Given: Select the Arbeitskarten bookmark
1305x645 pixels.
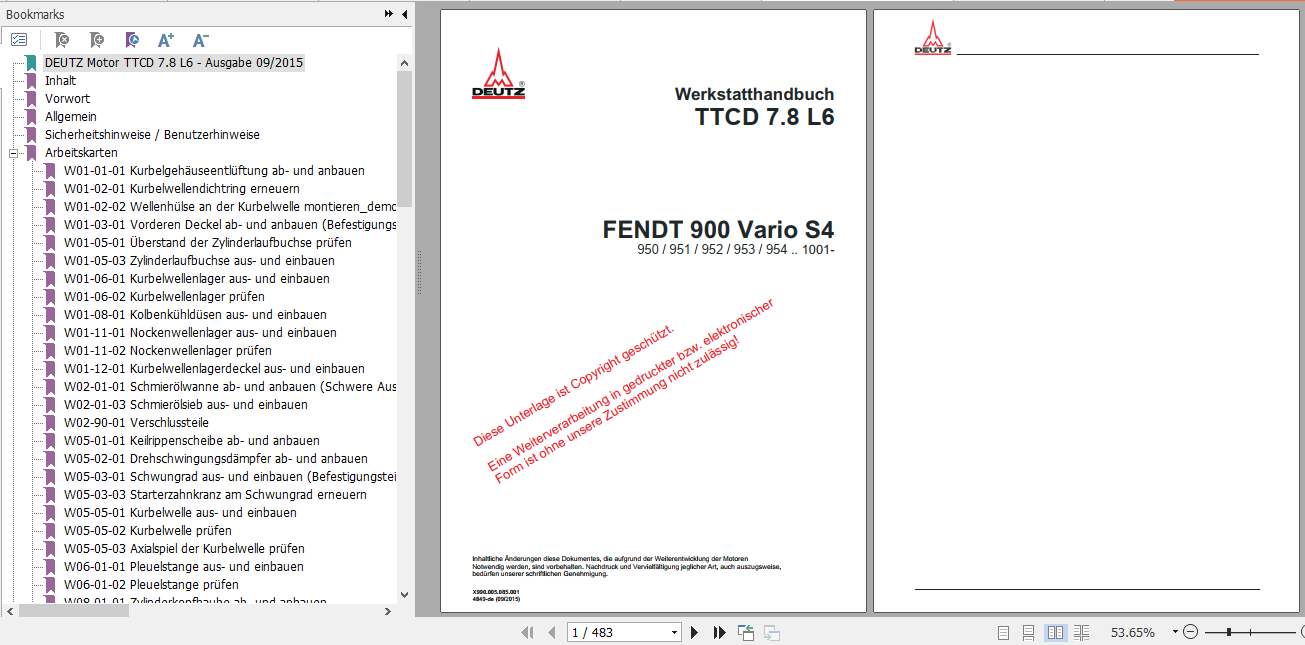Looking at the screenshot, I should tap(81, 152).
